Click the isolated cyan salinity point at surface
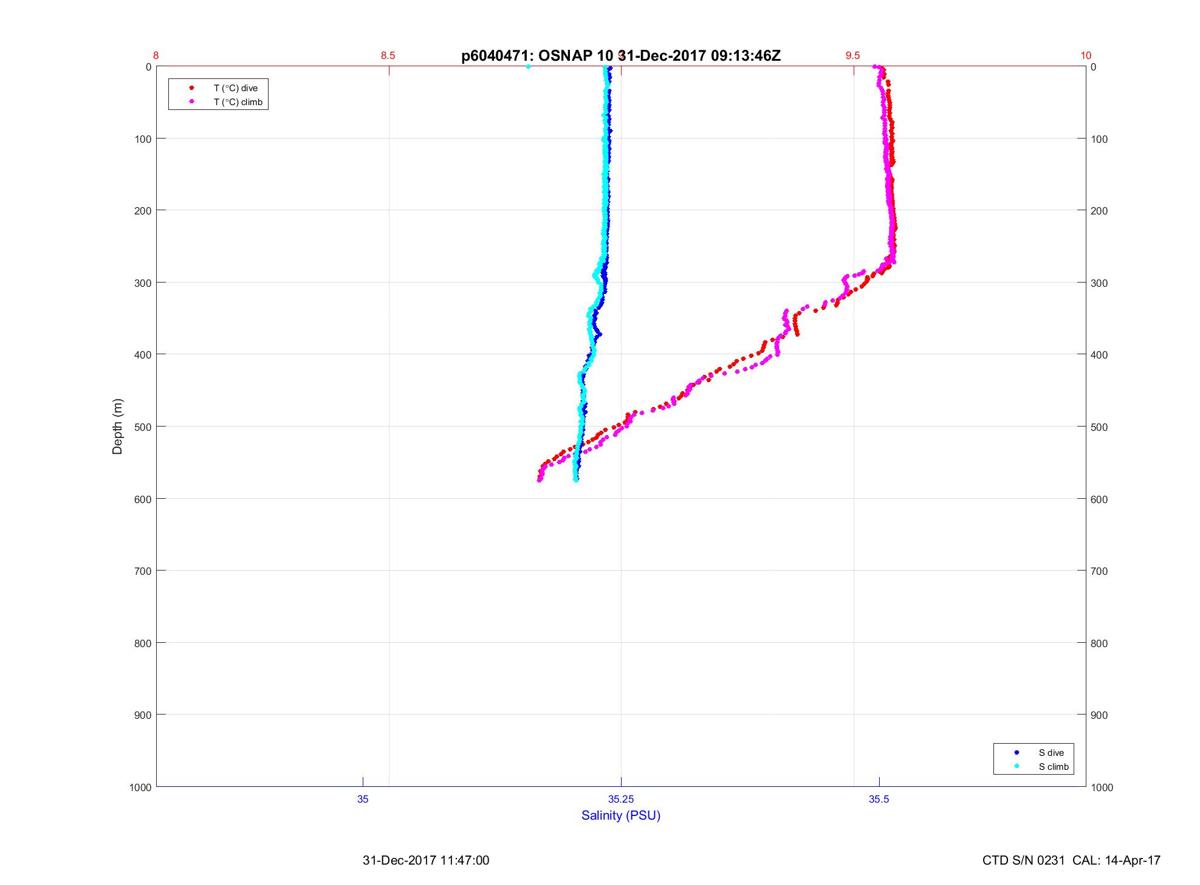The height and width of the screenshot is (885, 1200). pos(528,67)
